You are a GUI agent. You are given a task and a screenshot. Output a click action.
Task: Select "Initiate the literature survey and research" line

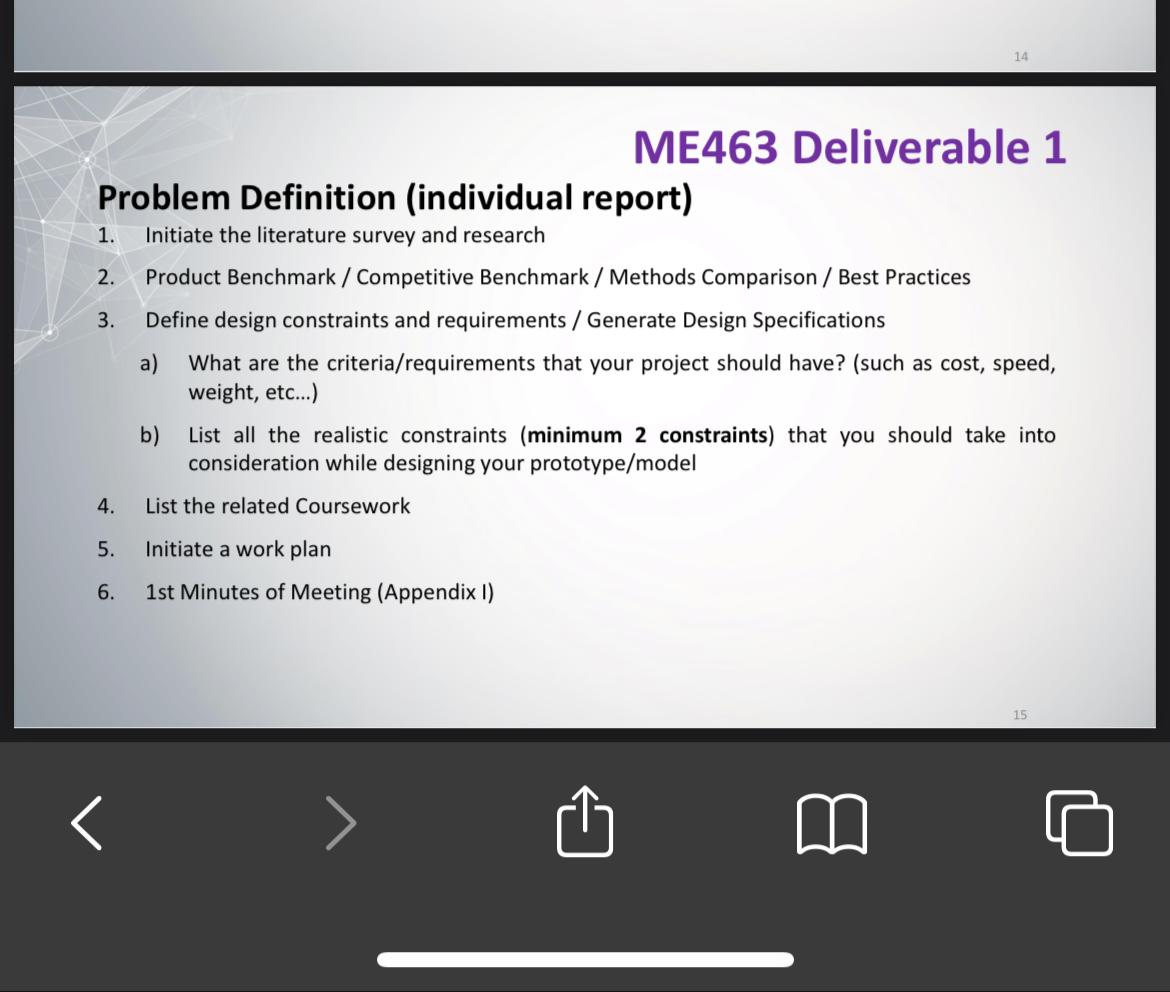point(345,236)
